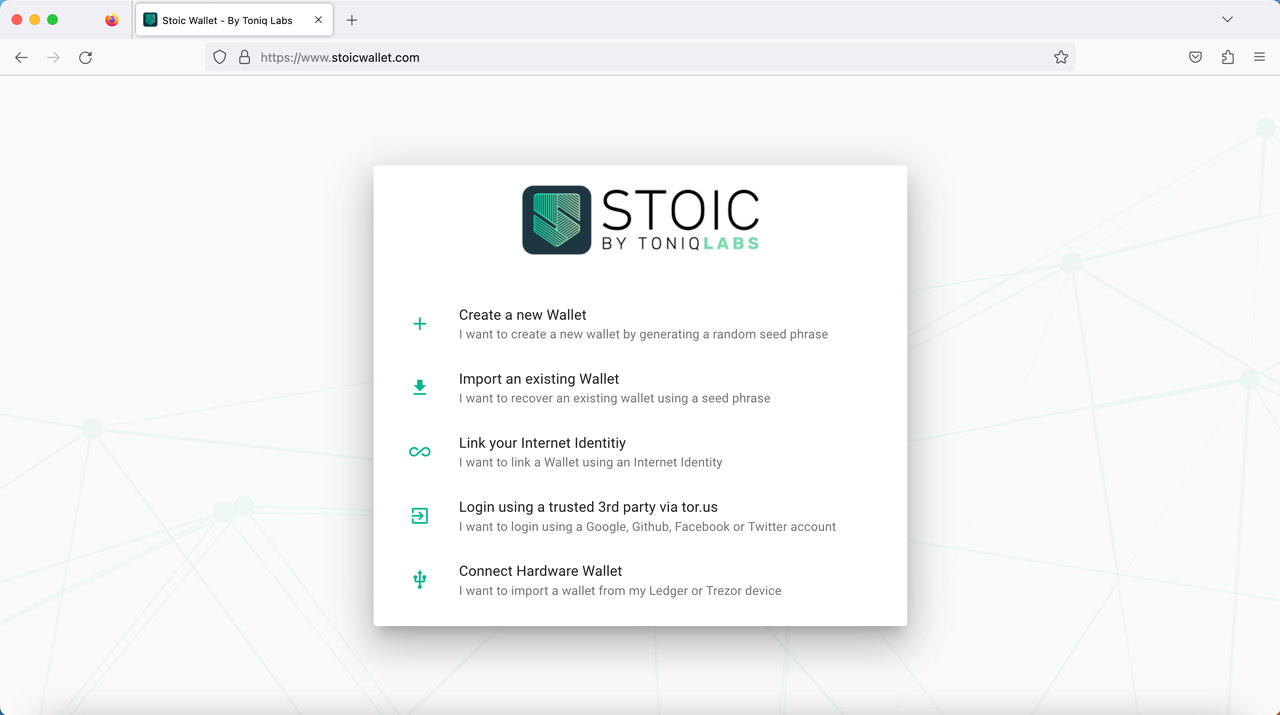
Task: Open the Pocket save icon
Action: click(x=1195, y=58)
